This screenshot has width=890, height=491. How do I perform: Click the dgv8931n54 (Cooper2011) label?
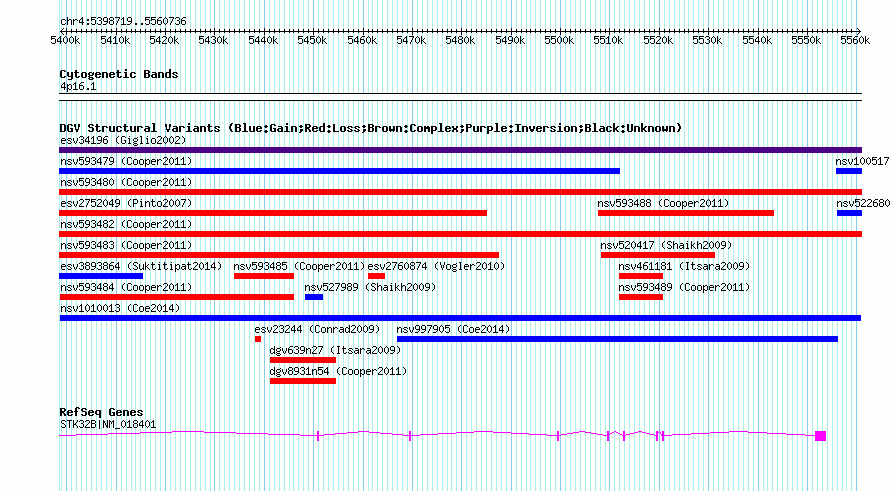338,371
